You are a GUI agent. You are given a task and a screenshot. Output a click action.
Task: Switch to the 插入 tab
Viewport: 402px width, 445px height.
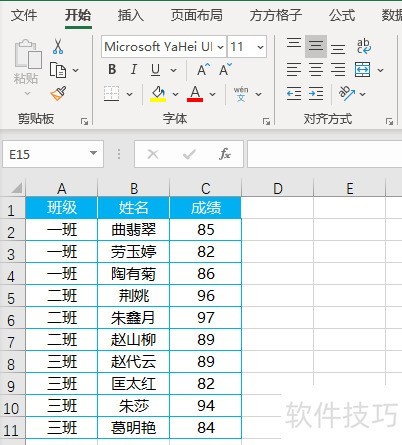[131, 15]
